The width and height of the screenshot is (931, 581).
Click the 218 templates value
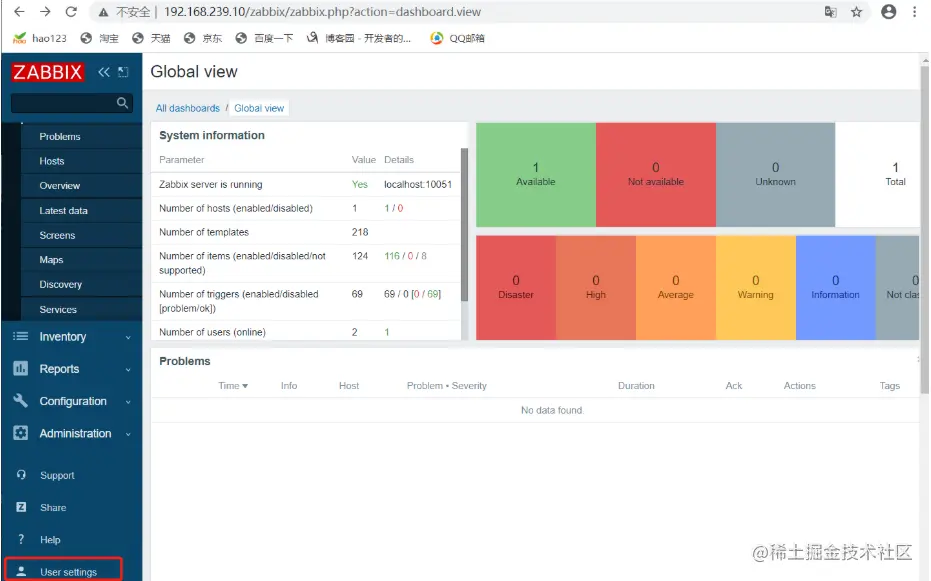pos(360,232)
